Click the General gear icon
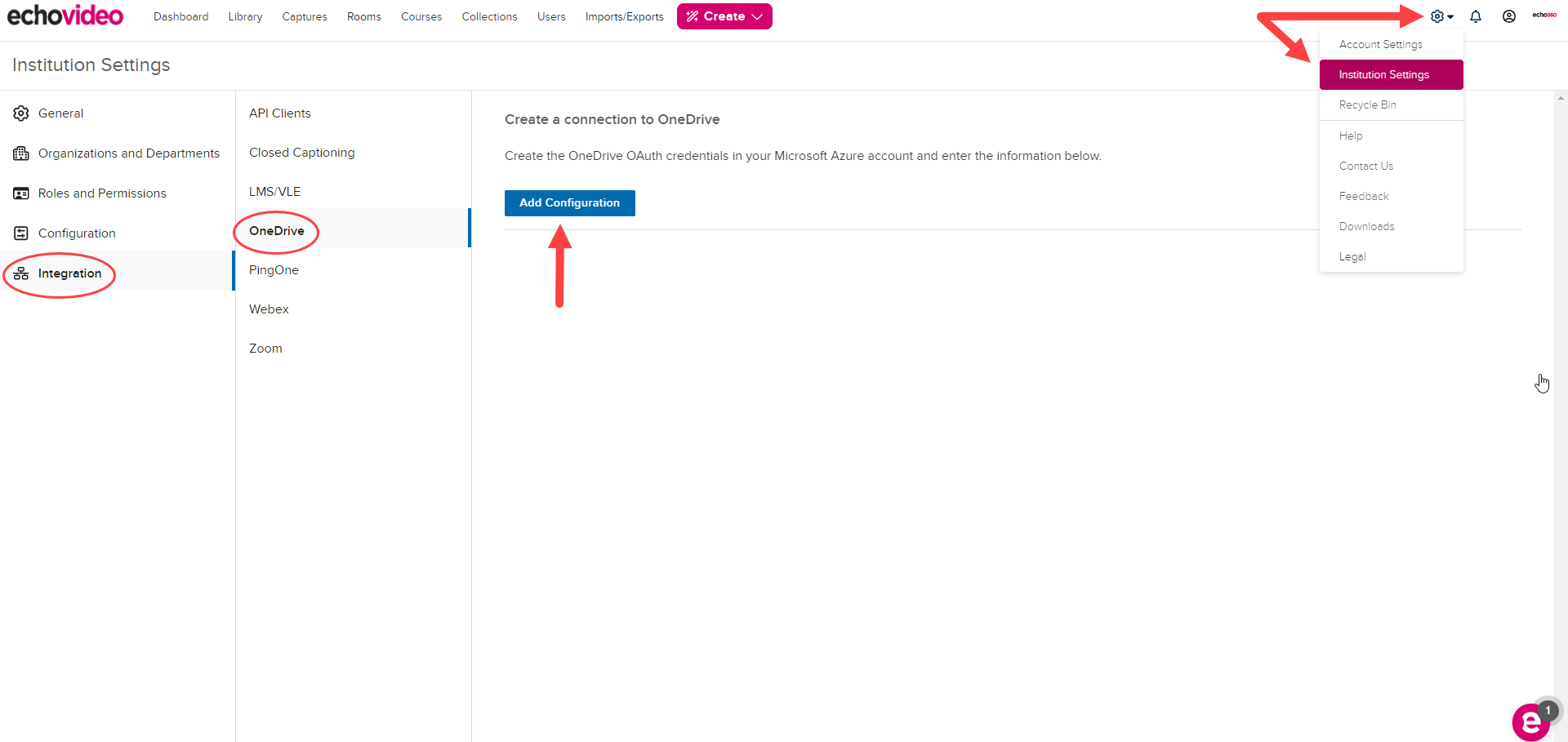The image size is (1568, 742). (x=21, y=113)
